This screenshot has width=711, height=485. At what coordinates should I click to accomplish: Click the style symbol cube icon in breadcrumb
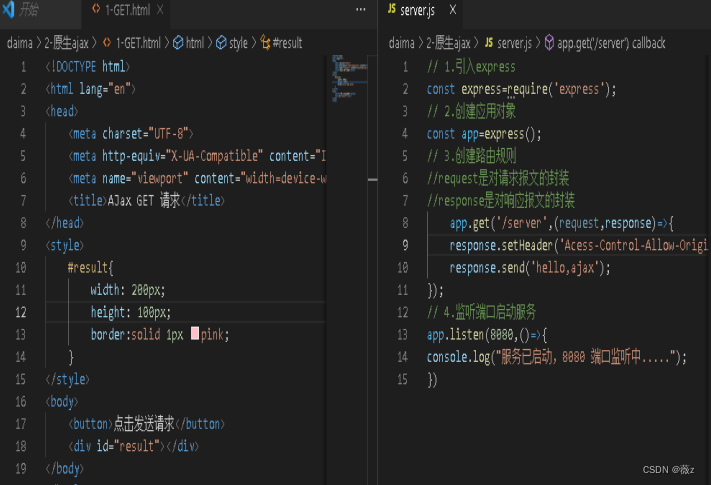pos(221,43)
